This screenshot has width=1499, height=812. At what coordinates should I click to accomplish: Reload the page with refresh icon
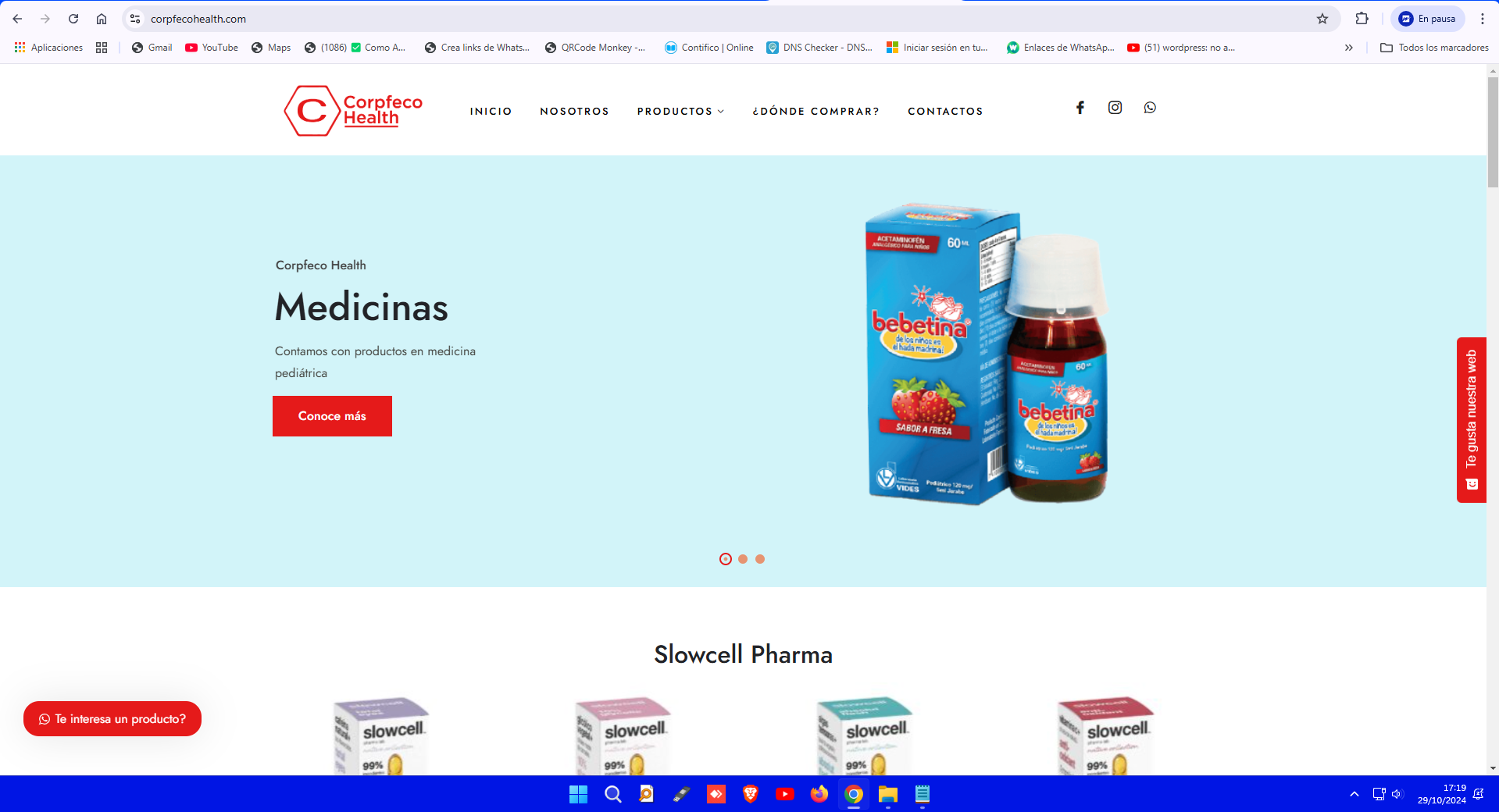point(73,19)
